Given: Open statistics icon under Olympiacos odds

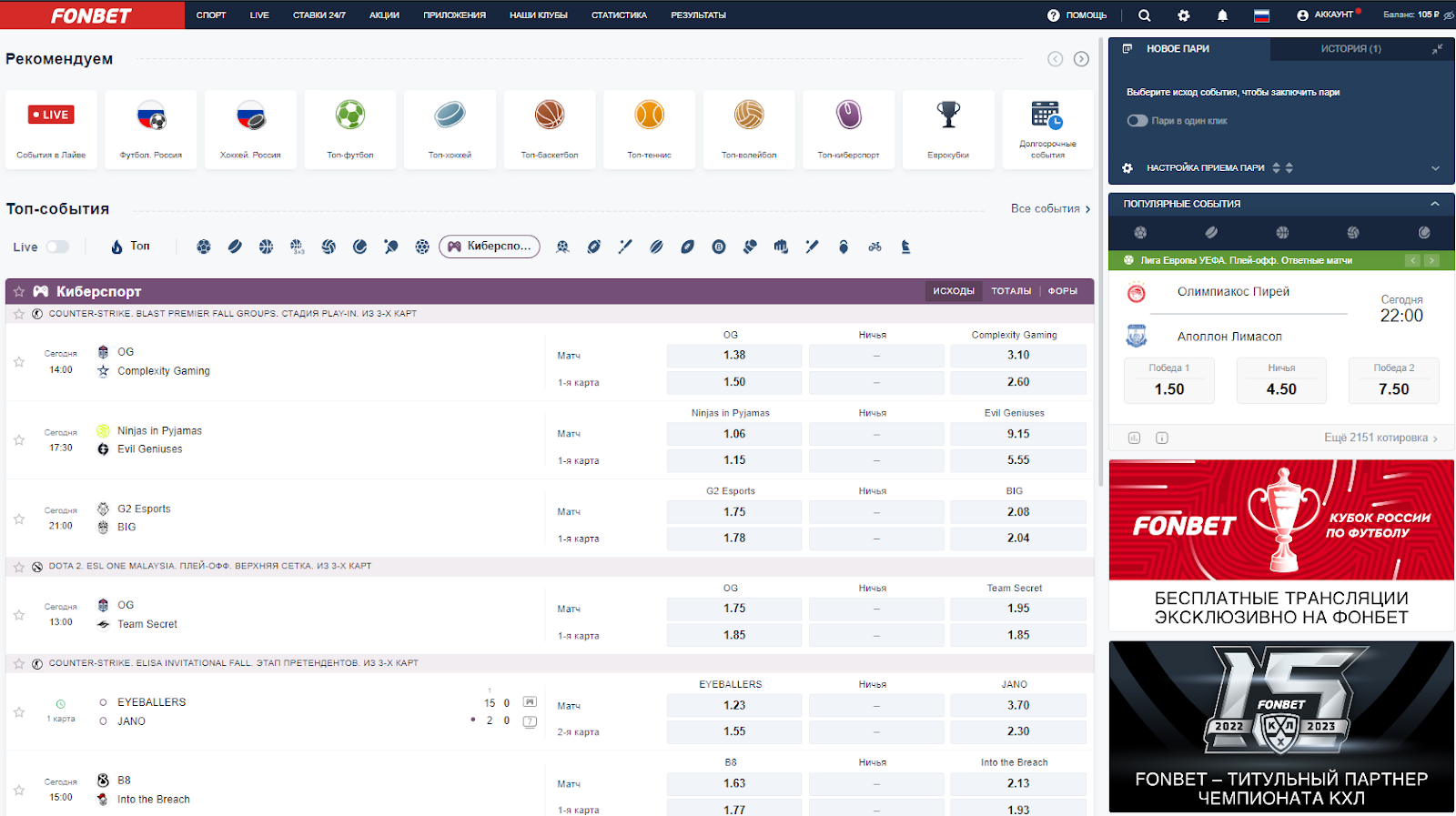Looking at the screenshot, I should (x=1134, y=438).
